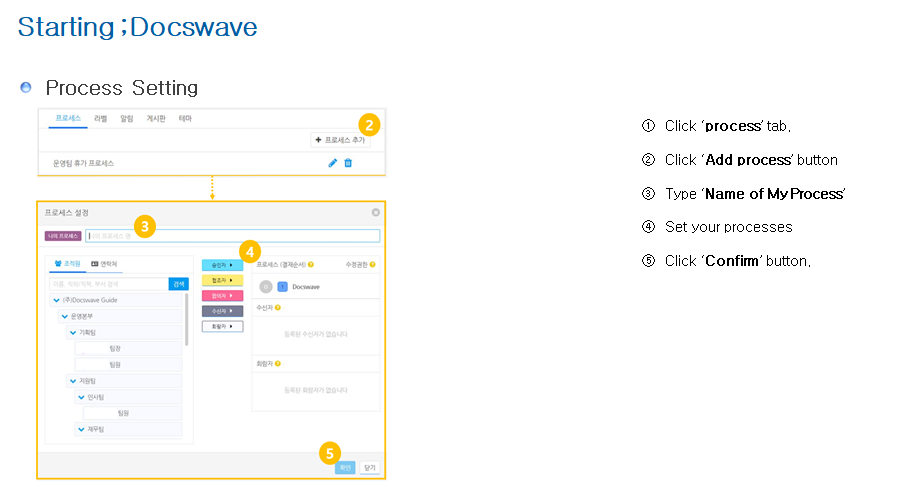Collapse the 기획팀 tree node chevron
Viewport: 915px width, 483px height.
tap(73, 332)
